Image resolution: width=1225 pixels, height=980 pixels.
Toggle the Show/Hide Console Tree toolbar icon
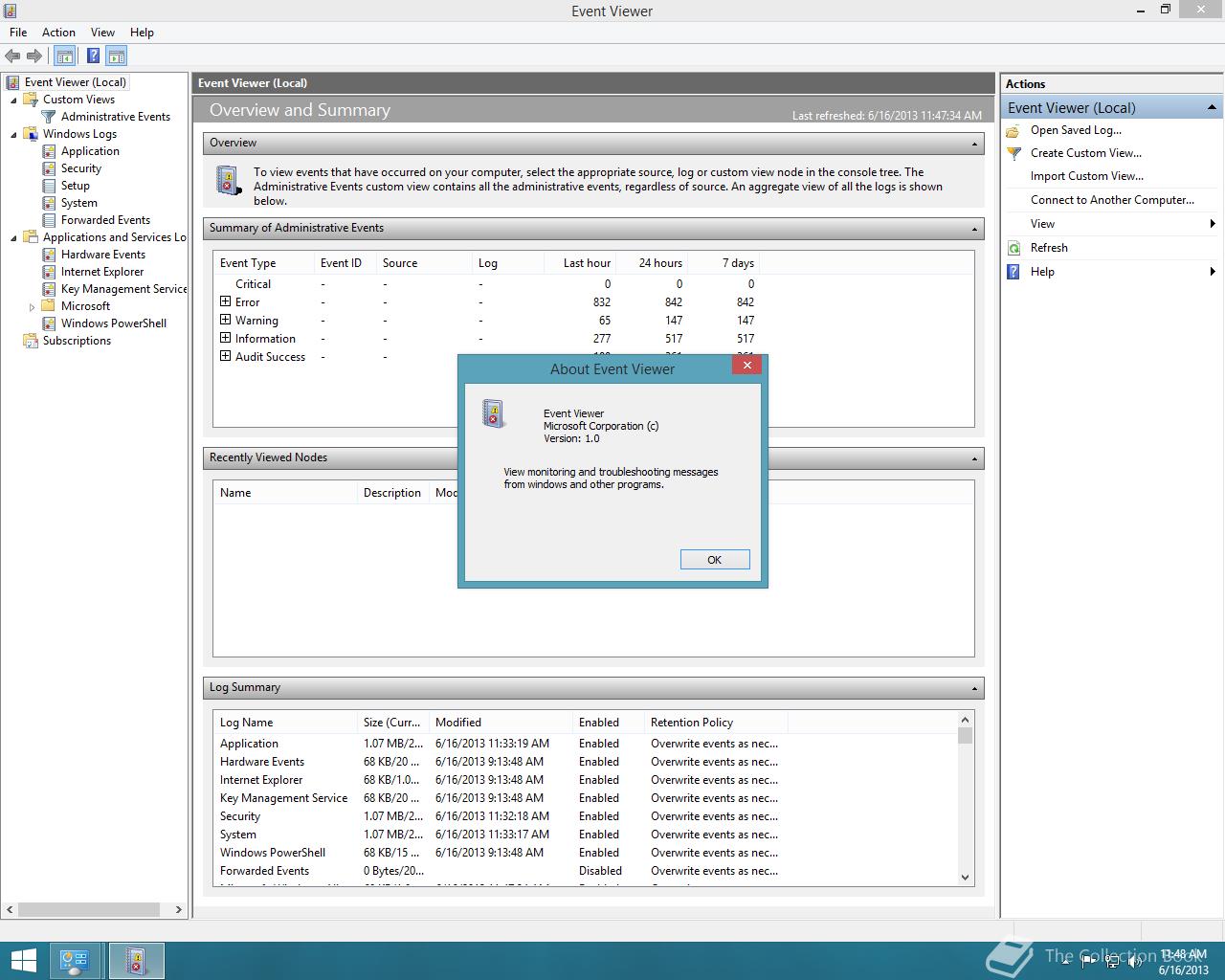tap(65, 56)
